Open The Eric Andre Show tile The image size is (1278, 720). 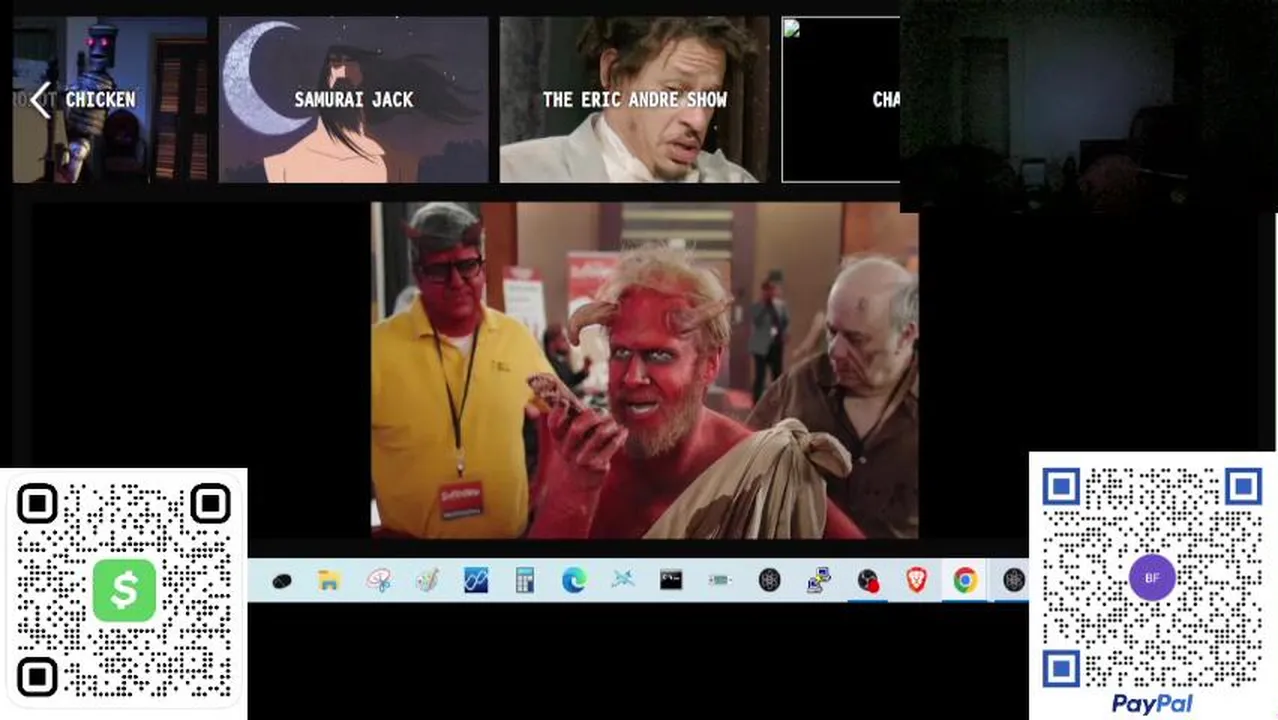634,100
